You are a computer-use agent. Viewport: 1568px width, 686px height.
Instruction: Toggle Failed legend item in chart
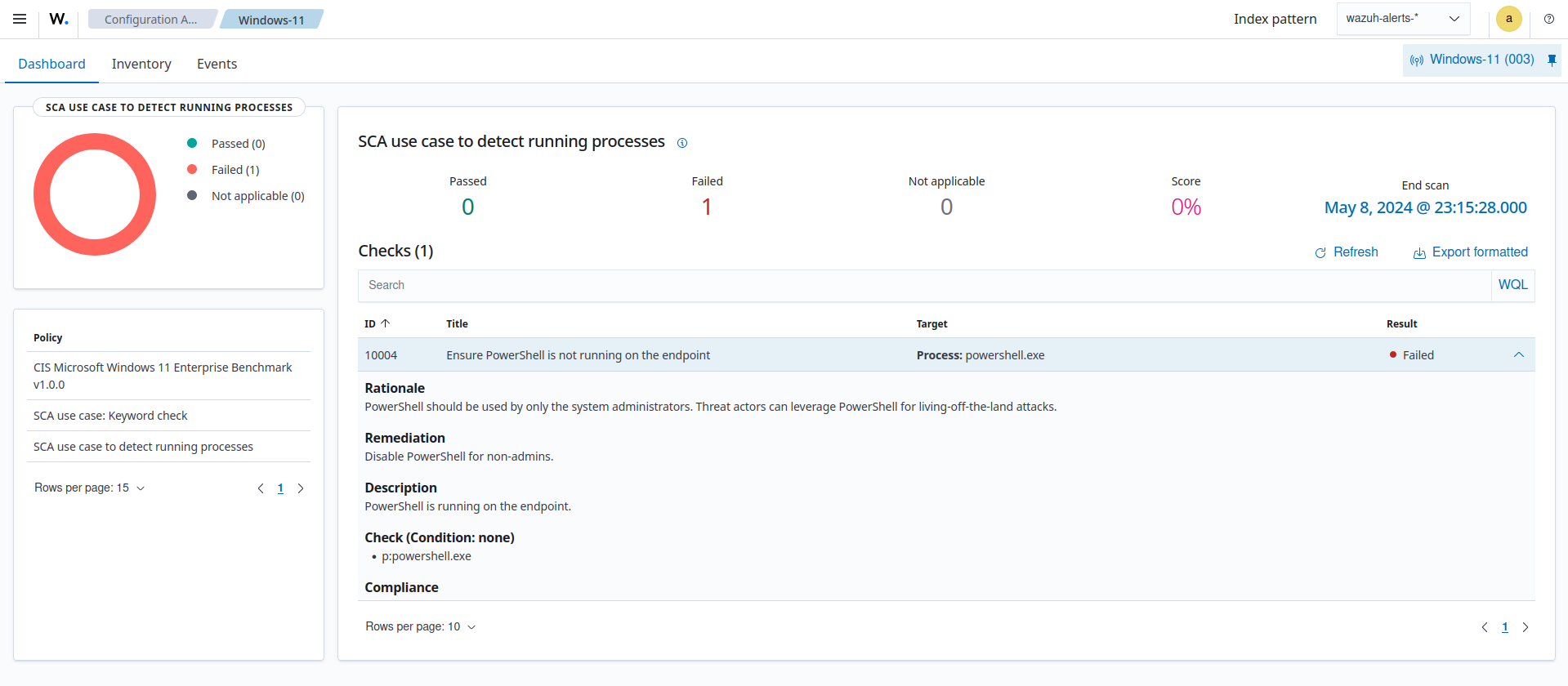tap(235, 170)
